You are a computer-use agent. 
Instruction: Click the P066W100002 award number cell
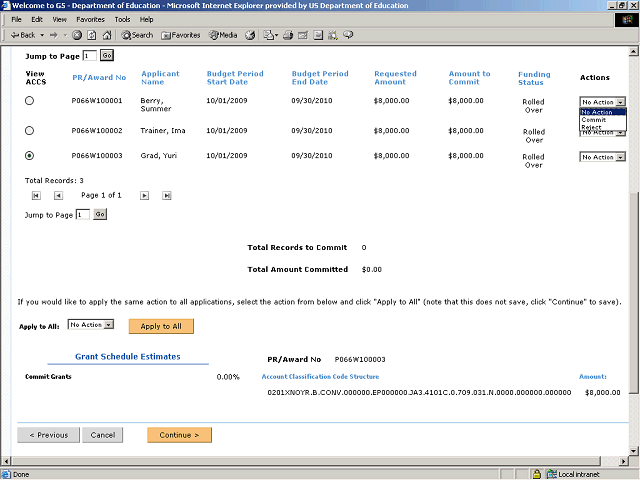97,131
